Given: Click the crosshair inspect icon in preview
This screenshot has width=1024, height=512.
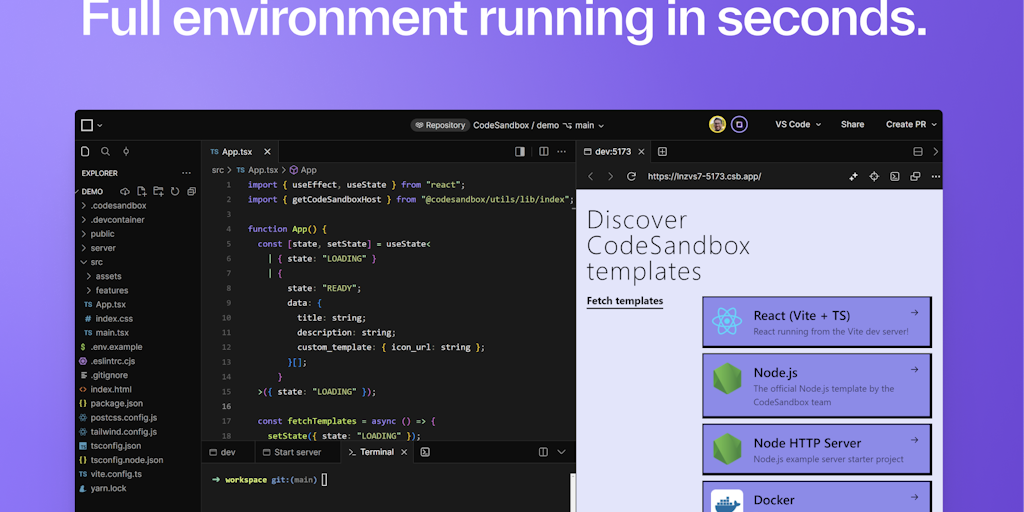Looking at the screenshot, I should [874, 176].
